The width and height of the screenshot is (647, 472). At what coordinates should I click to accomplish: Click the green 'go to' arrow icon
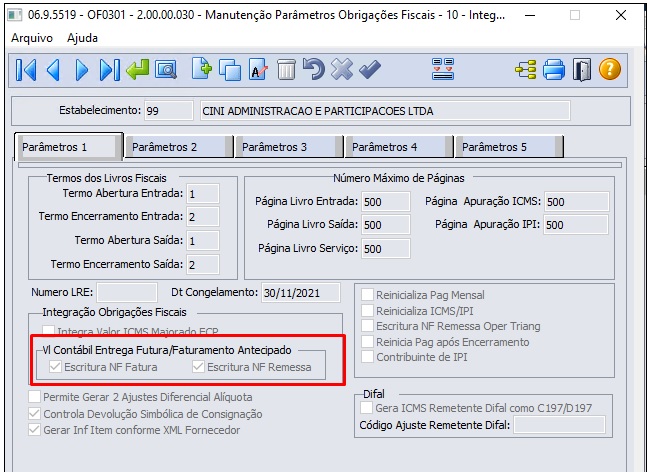(137, 70)
